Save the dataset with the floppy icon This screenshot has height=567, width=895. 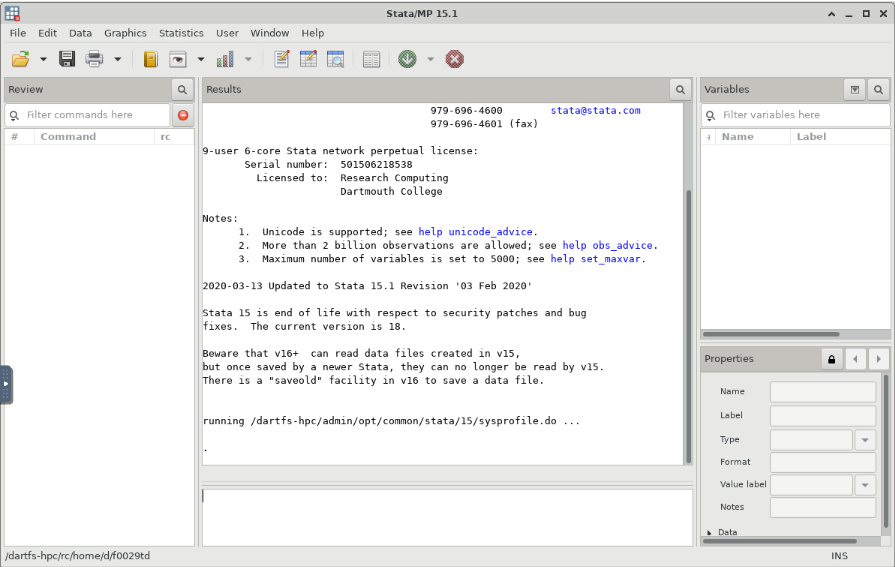point(67,59)
